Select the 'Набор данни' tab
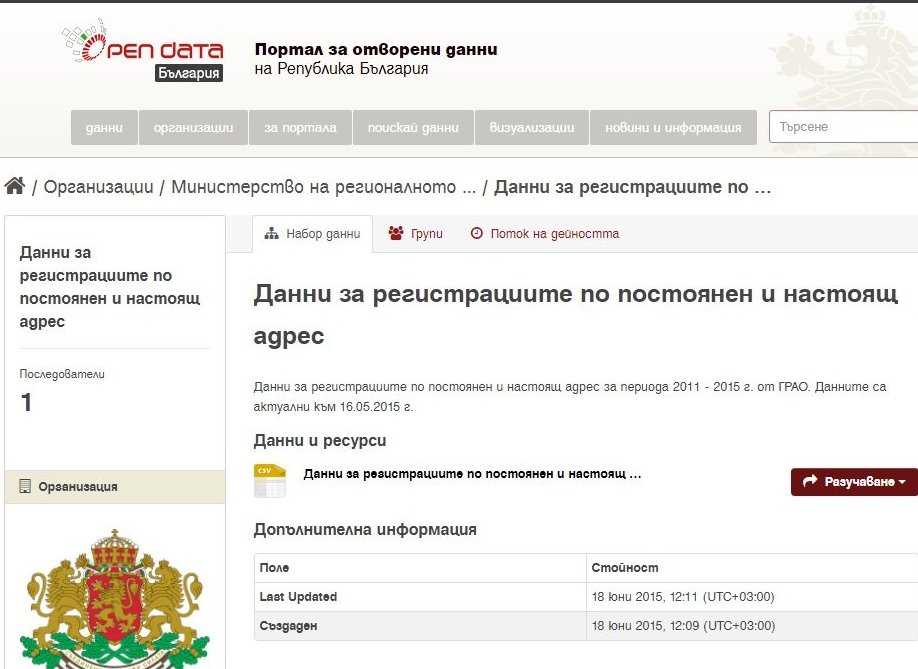This screenshot has width=918, height=669. 312,234
